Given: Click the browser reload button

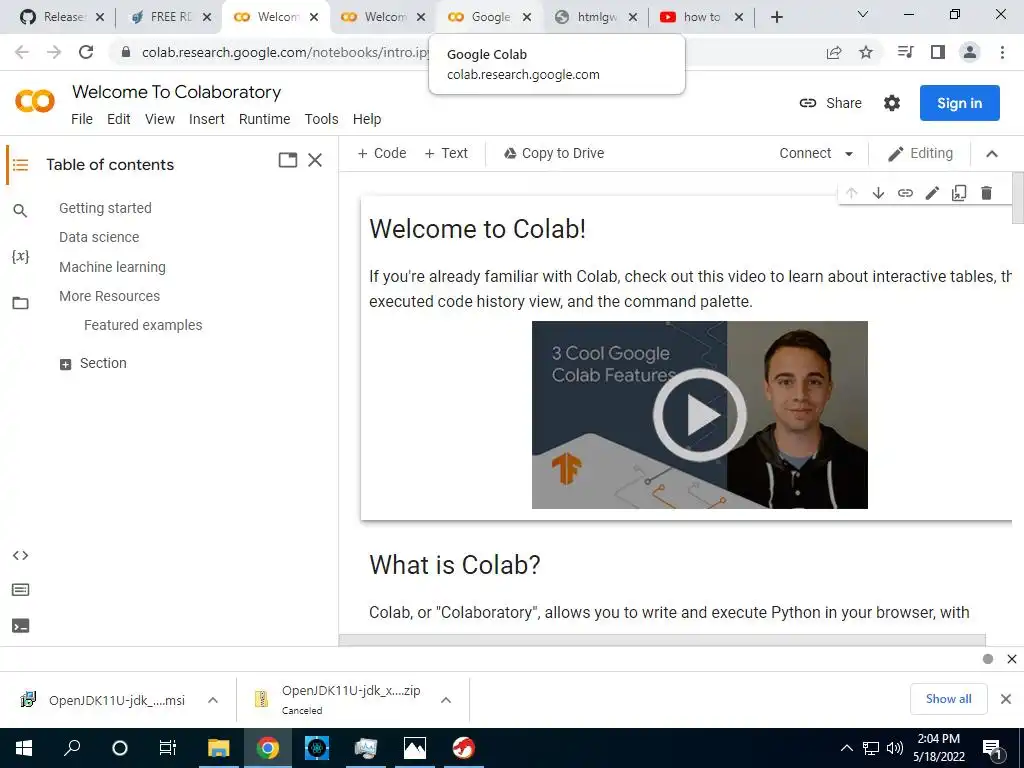Looking at the screenshot, I should point(86,52).
